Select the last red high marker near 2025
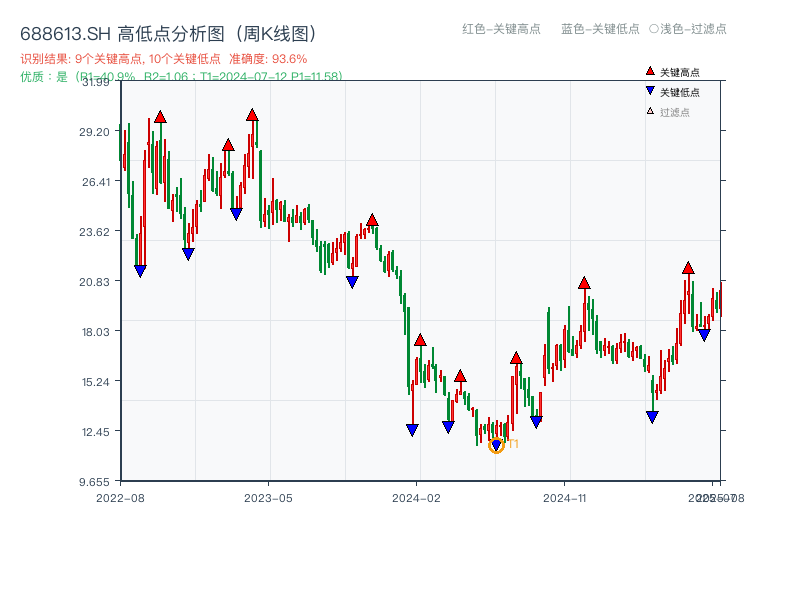Screen dimensions: 800x600 click(x=688, y=268)
